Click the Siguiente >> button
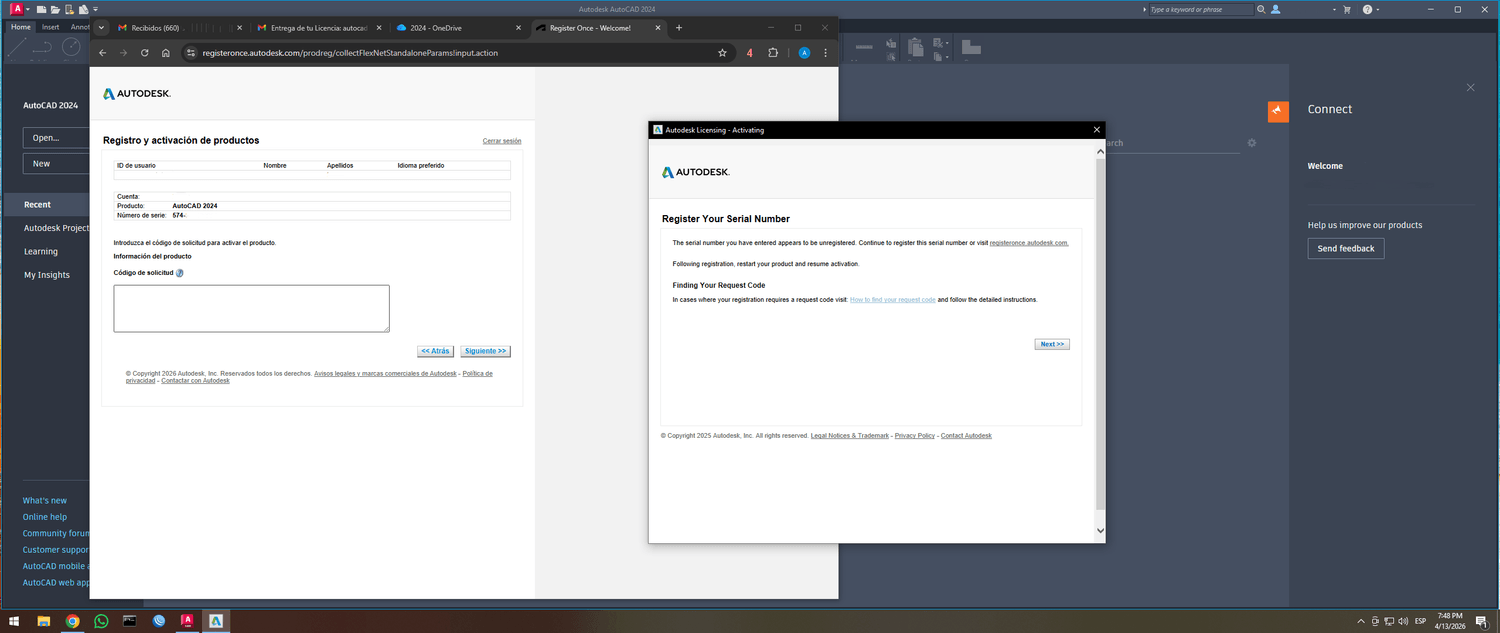This screenshot has height=633, width=1500. coord(485,351)
